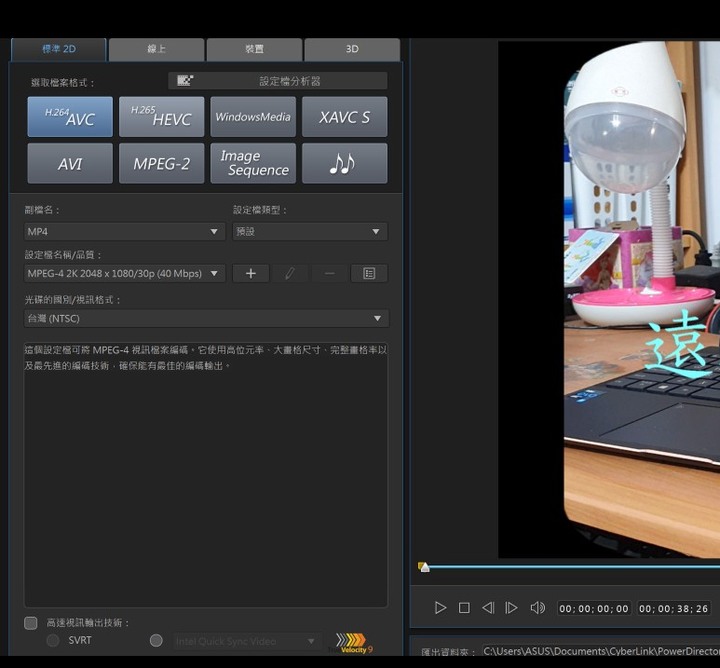Click the volume speaker icon

[537, 608]
